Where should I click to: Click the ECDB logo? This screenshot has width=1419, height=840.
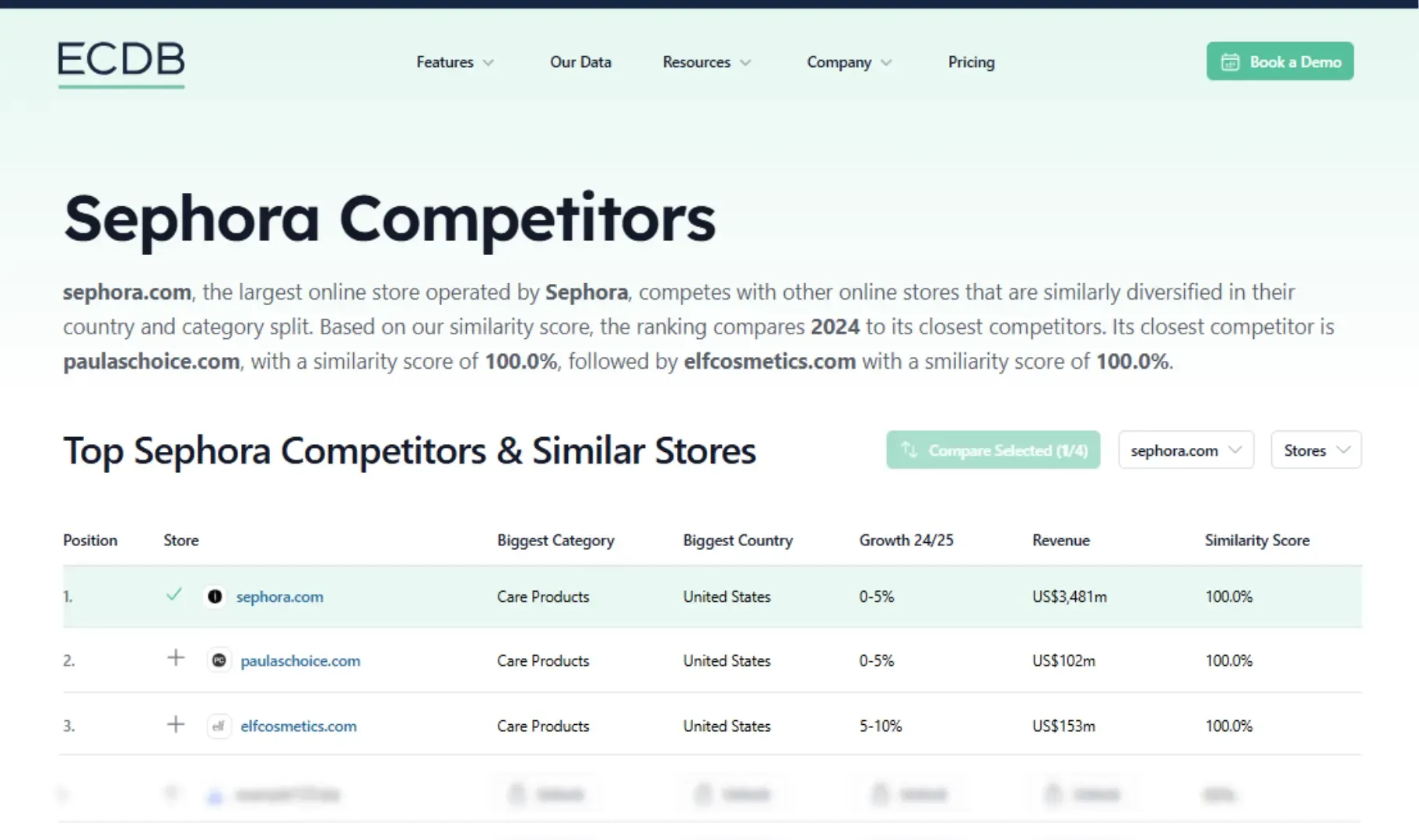pyautogui.click(x=121, y=62)
